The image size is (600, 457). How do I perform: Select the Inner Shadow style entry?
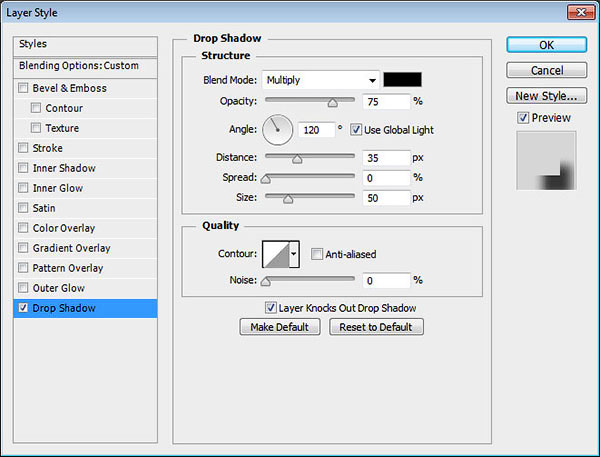85,168
